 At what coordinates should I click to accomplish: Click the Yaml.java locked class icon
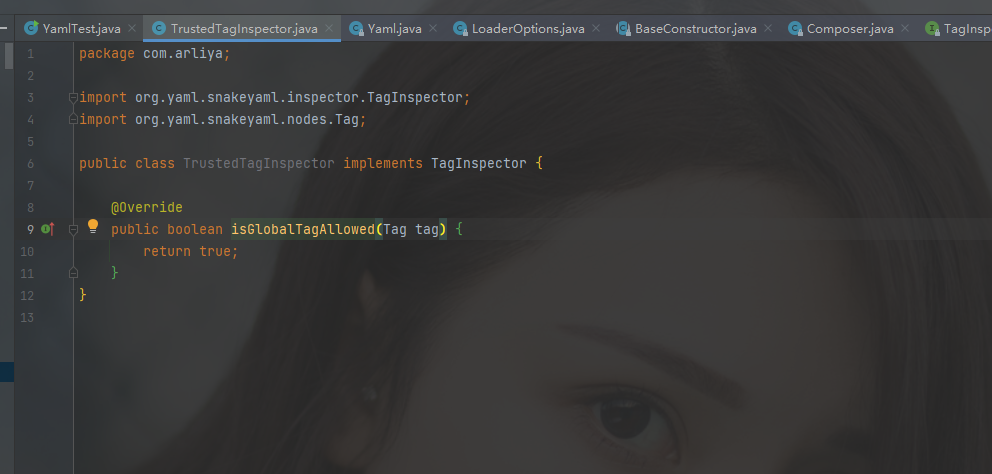(356, 28)
